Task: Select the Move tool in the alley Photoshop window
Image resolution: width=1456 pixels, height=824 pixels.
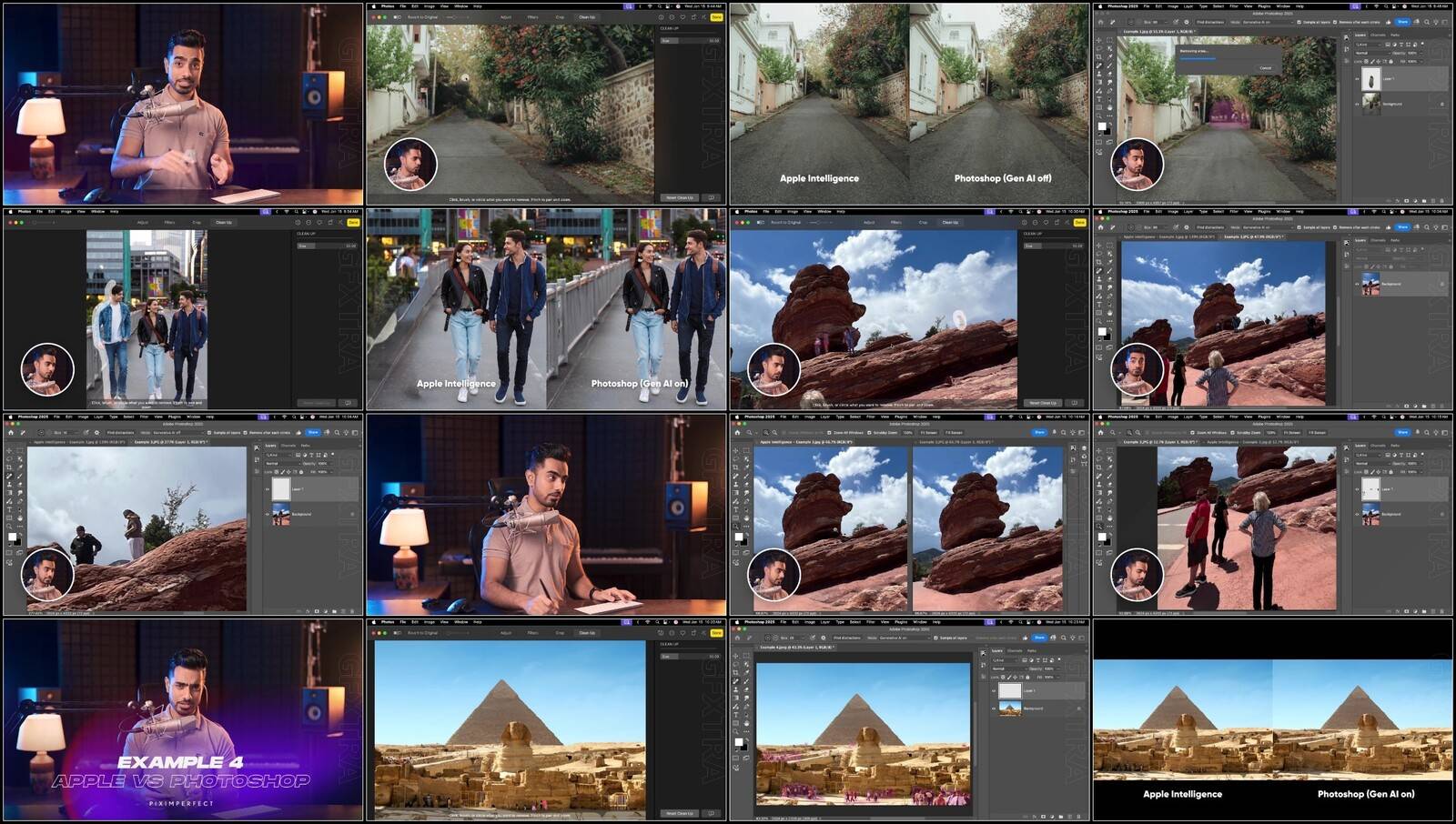Action: pyautogui.click(x=1099, y=40)
